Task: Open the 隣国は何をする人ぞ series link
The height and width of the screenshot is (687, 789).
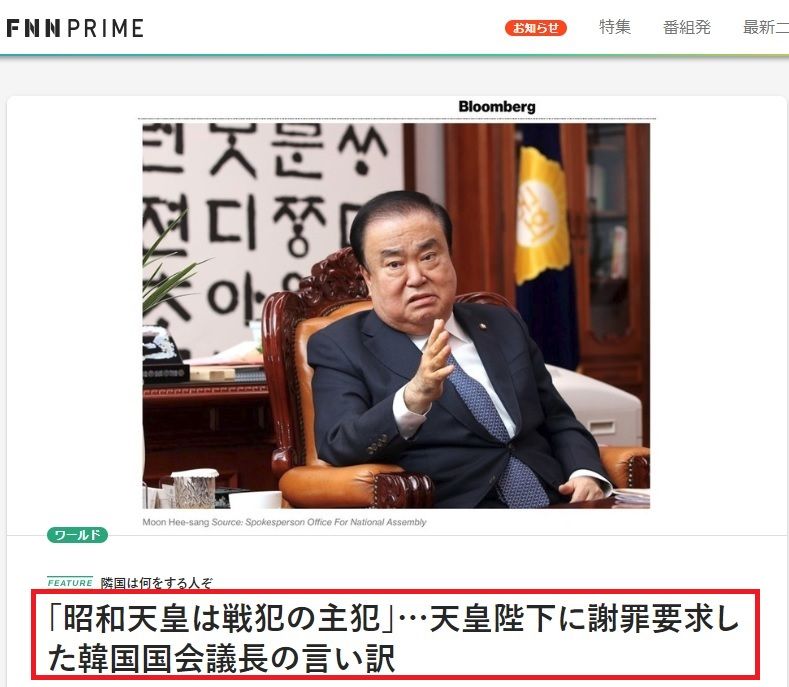Action: 156,583
